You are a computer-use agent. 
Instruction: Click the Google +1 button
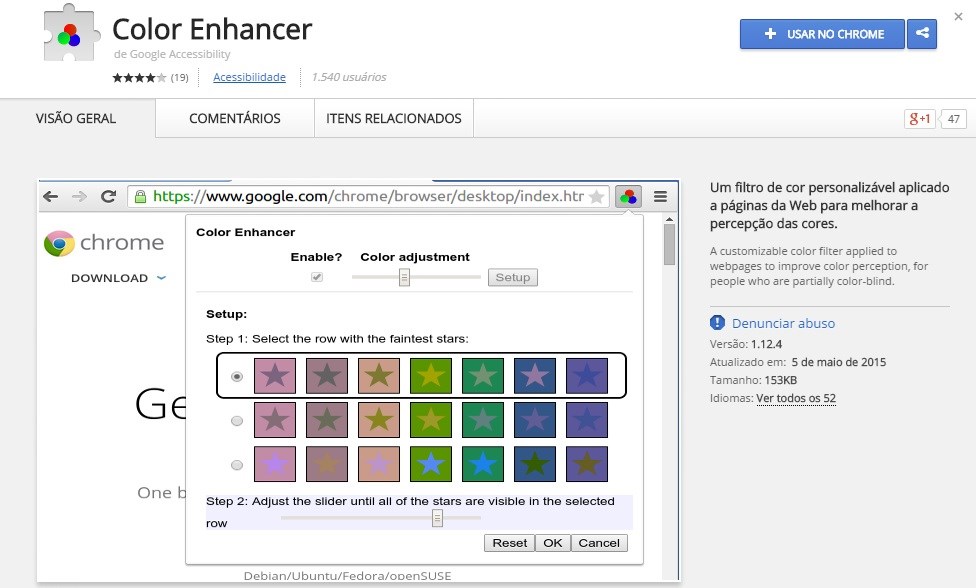click(919, 119)
